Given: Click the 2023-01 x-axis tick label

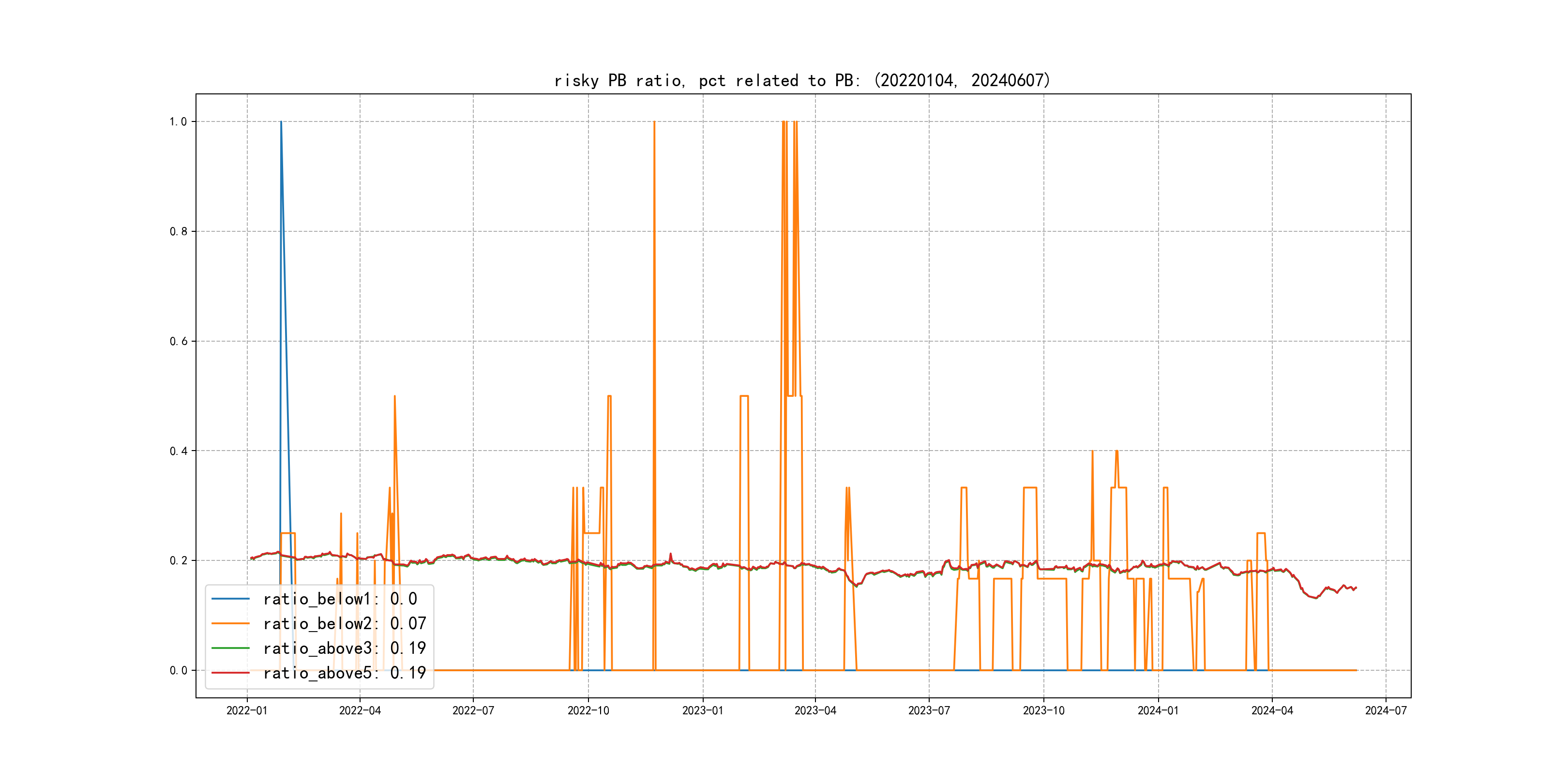Looking at the screenshot, I should tap(702, 710).
